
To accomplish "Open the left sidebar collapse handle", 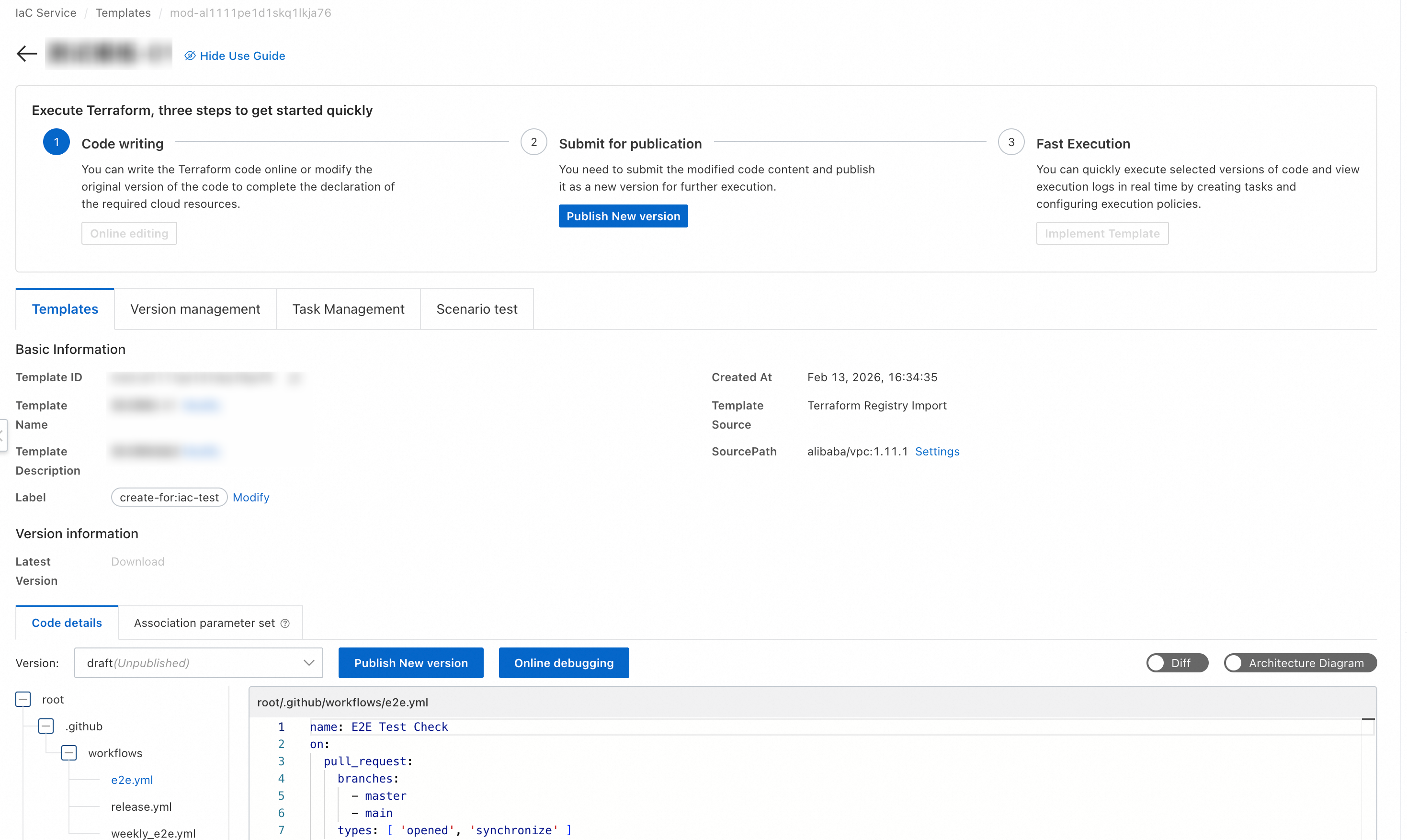I will pos(3,435).
